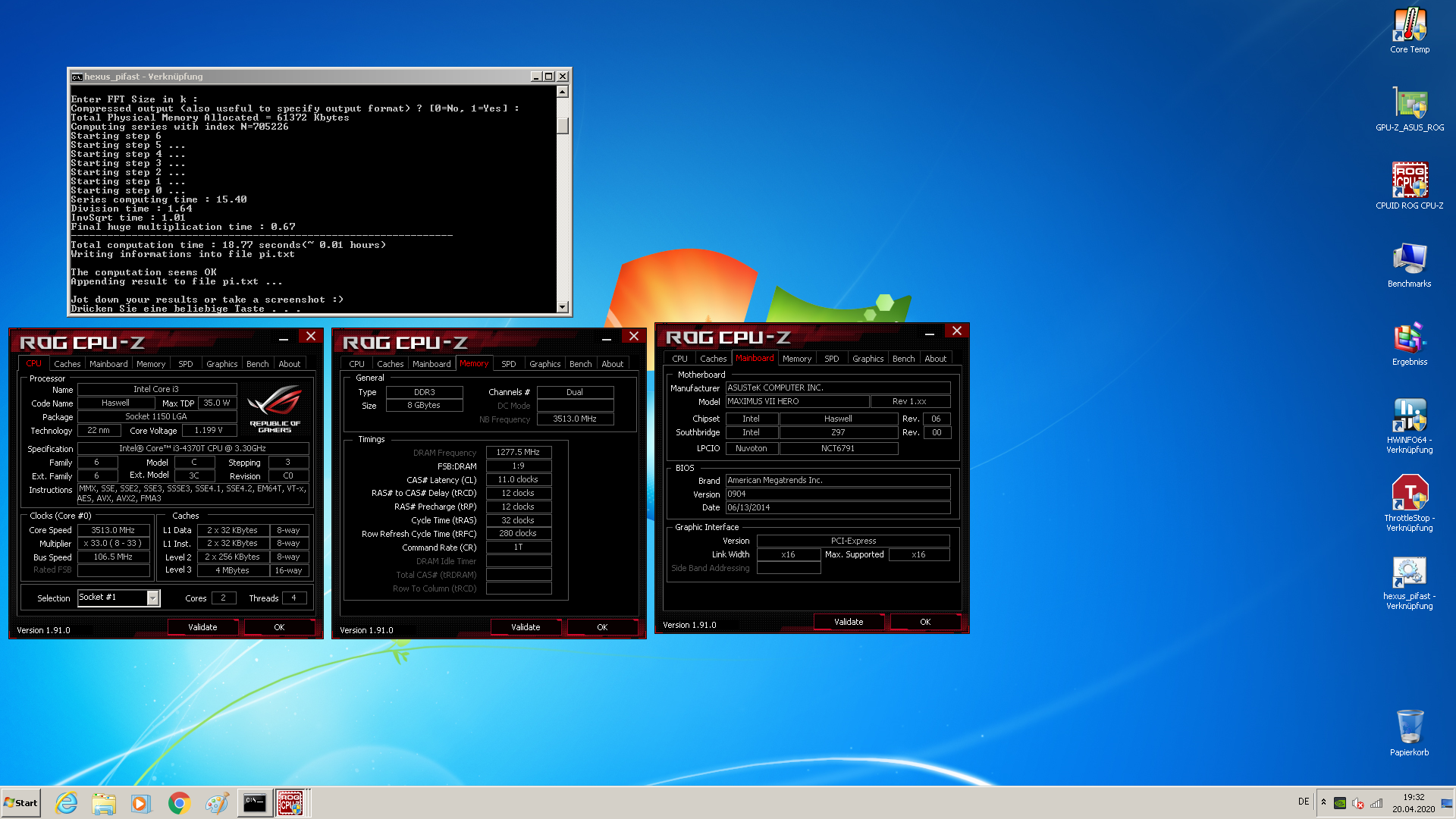This screenshot has width=1456, height=819.
Task: Click the Model field MAXIMUS VII HERO
Action: [x=796, y=401]
